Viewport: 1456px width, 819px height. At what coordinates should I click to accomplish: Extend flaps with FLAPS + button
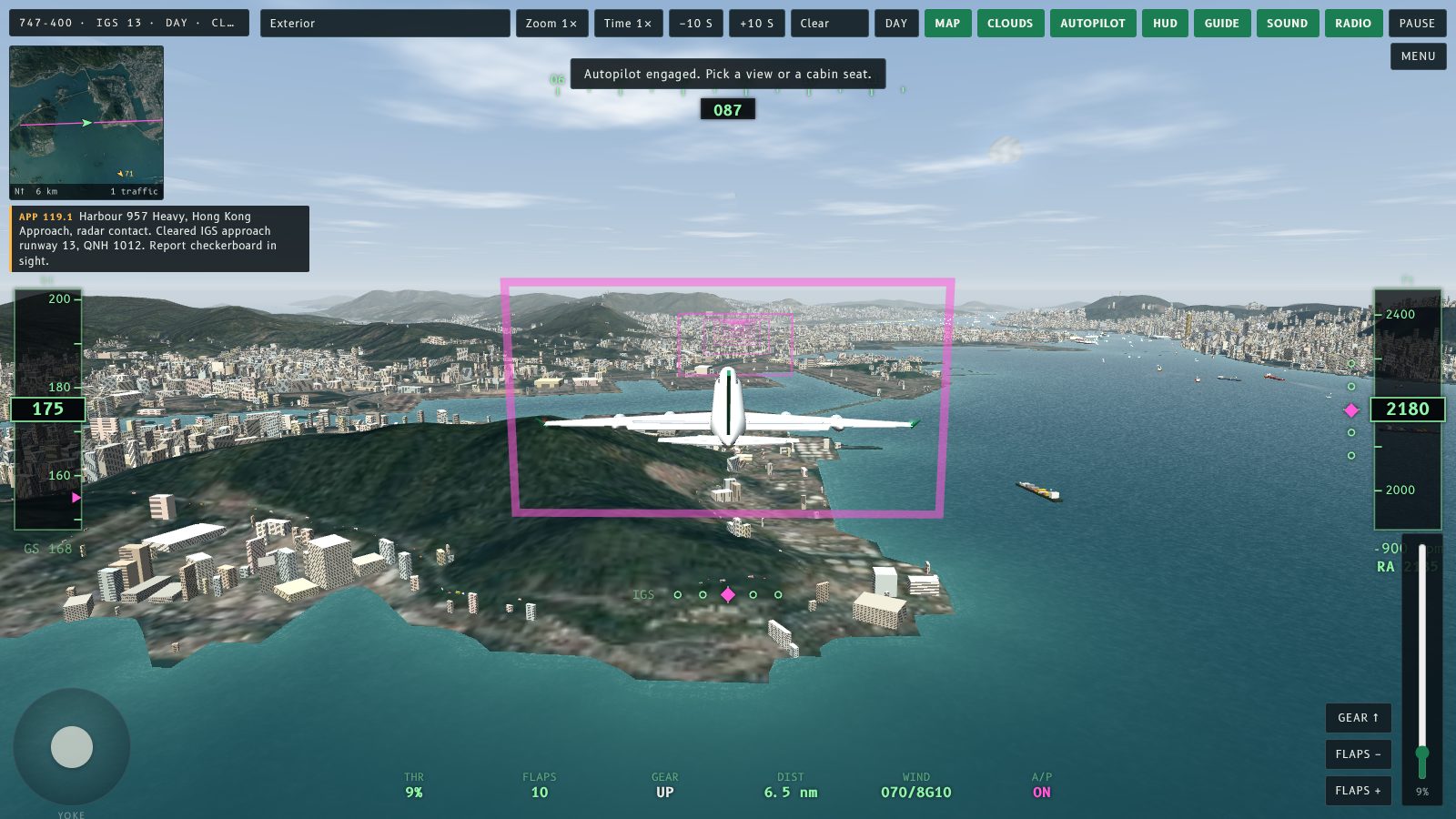click(x=1358, y=791)
